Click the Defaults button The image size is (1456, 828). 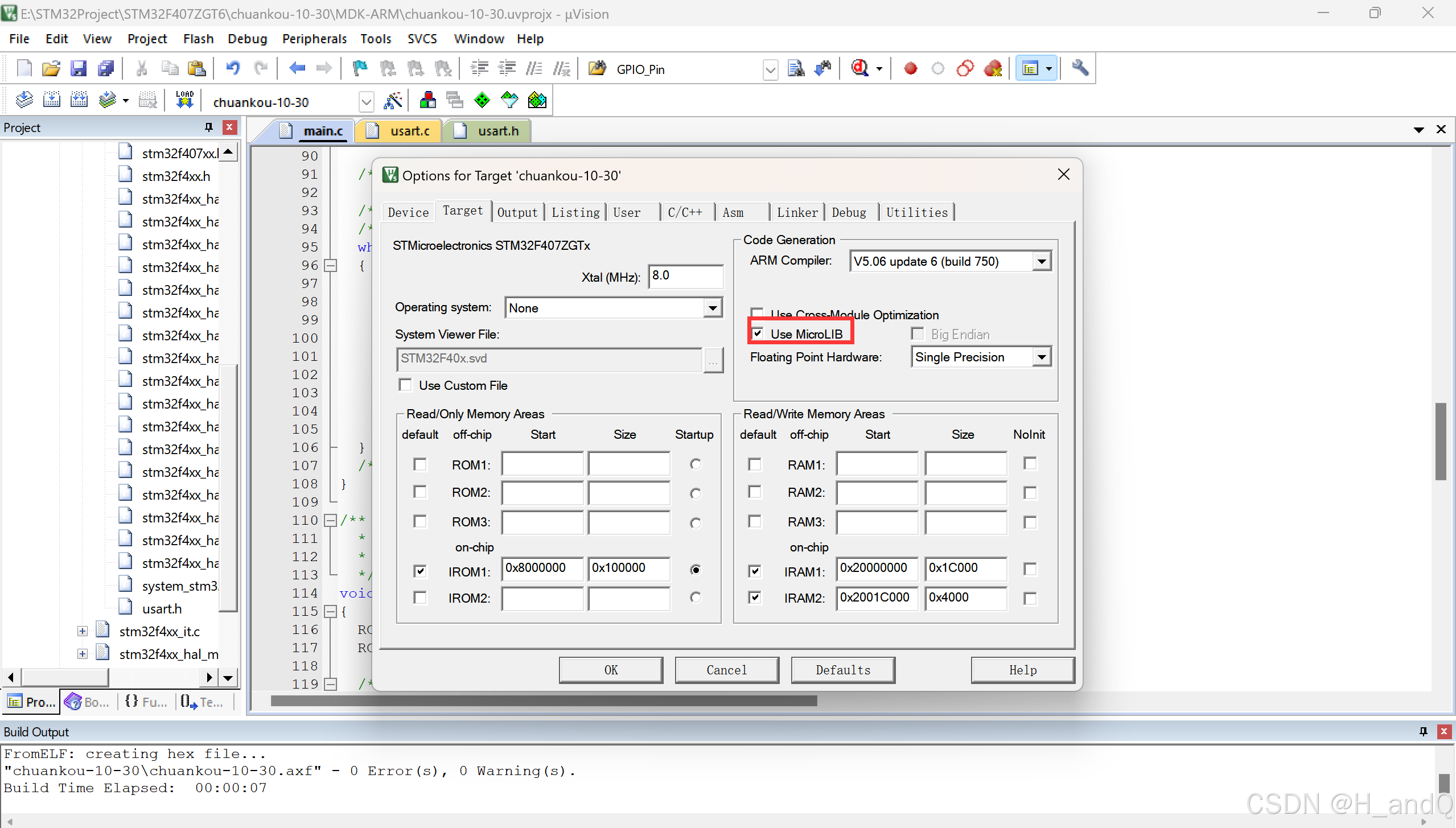(842, 670)
